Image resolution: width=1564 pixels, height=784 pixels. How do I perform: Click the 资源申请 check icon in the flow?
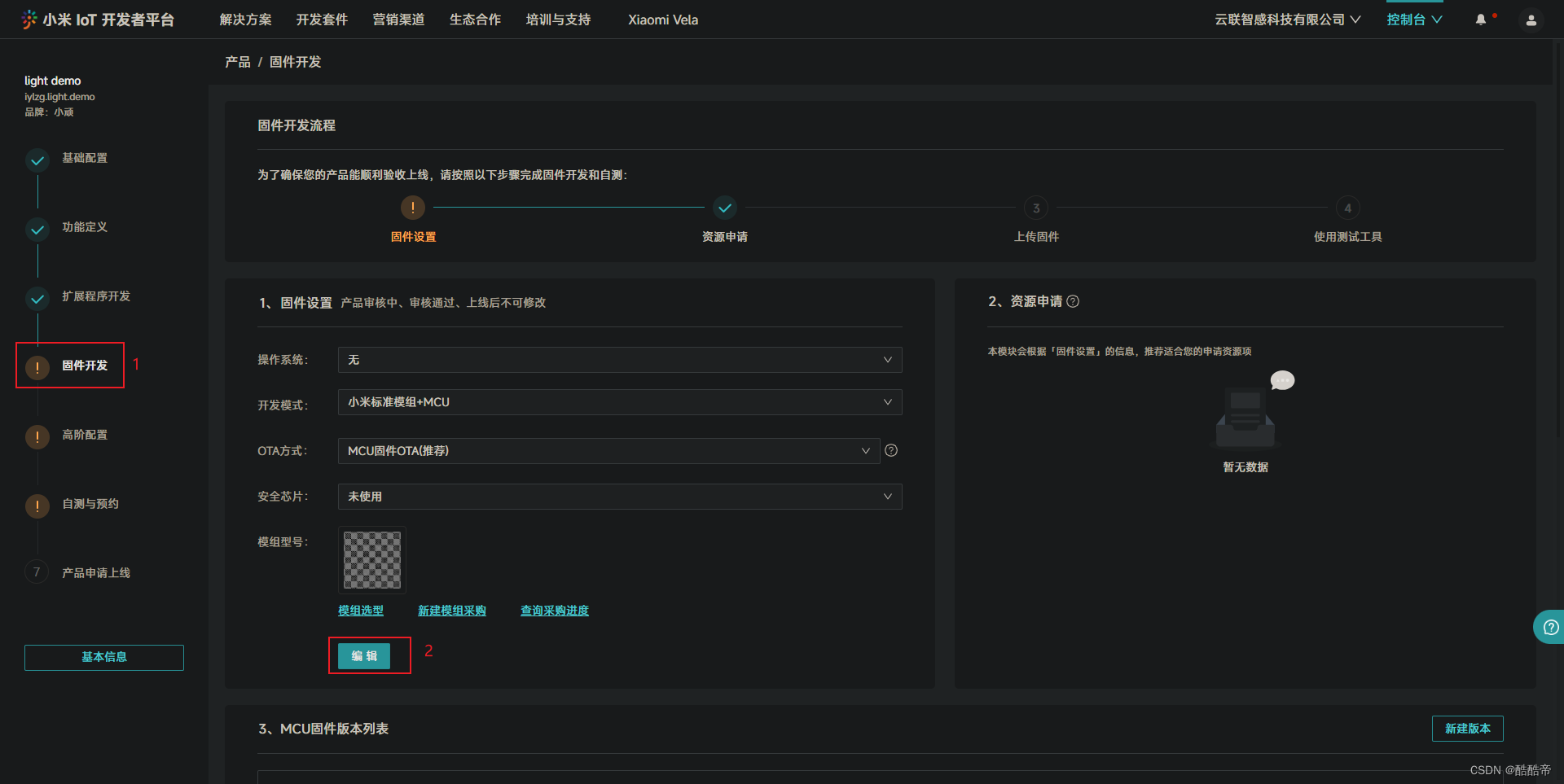tap(725, 208)
